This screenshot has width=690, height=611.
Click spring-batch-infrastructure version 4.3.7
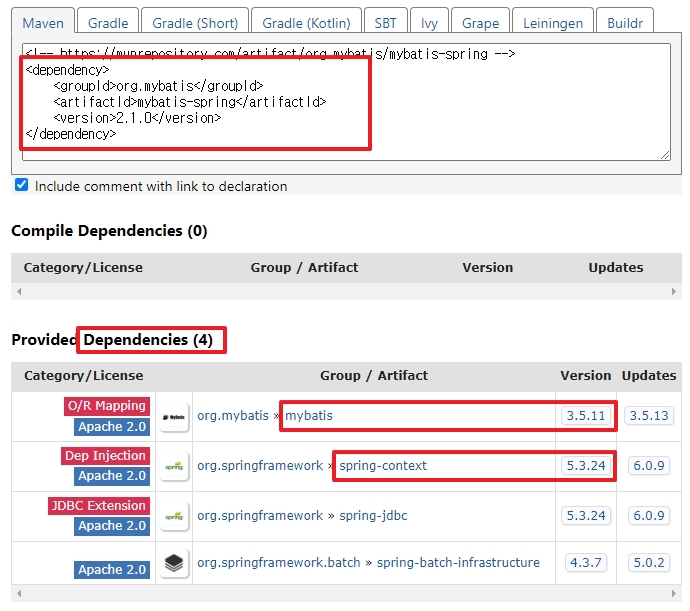(586, 563)
